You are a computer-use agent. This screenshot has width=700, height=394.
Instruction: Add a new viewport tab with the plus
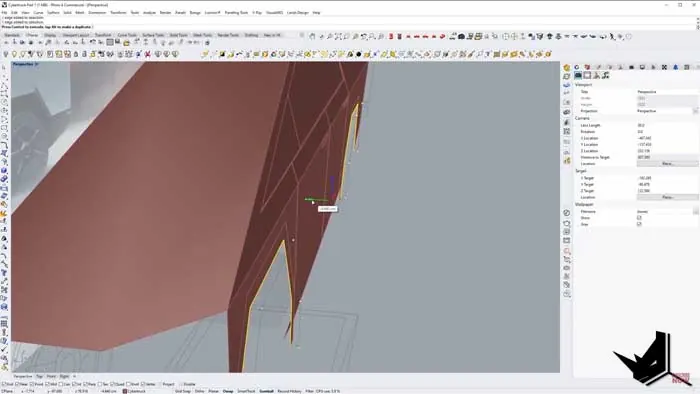click(75, 377)
